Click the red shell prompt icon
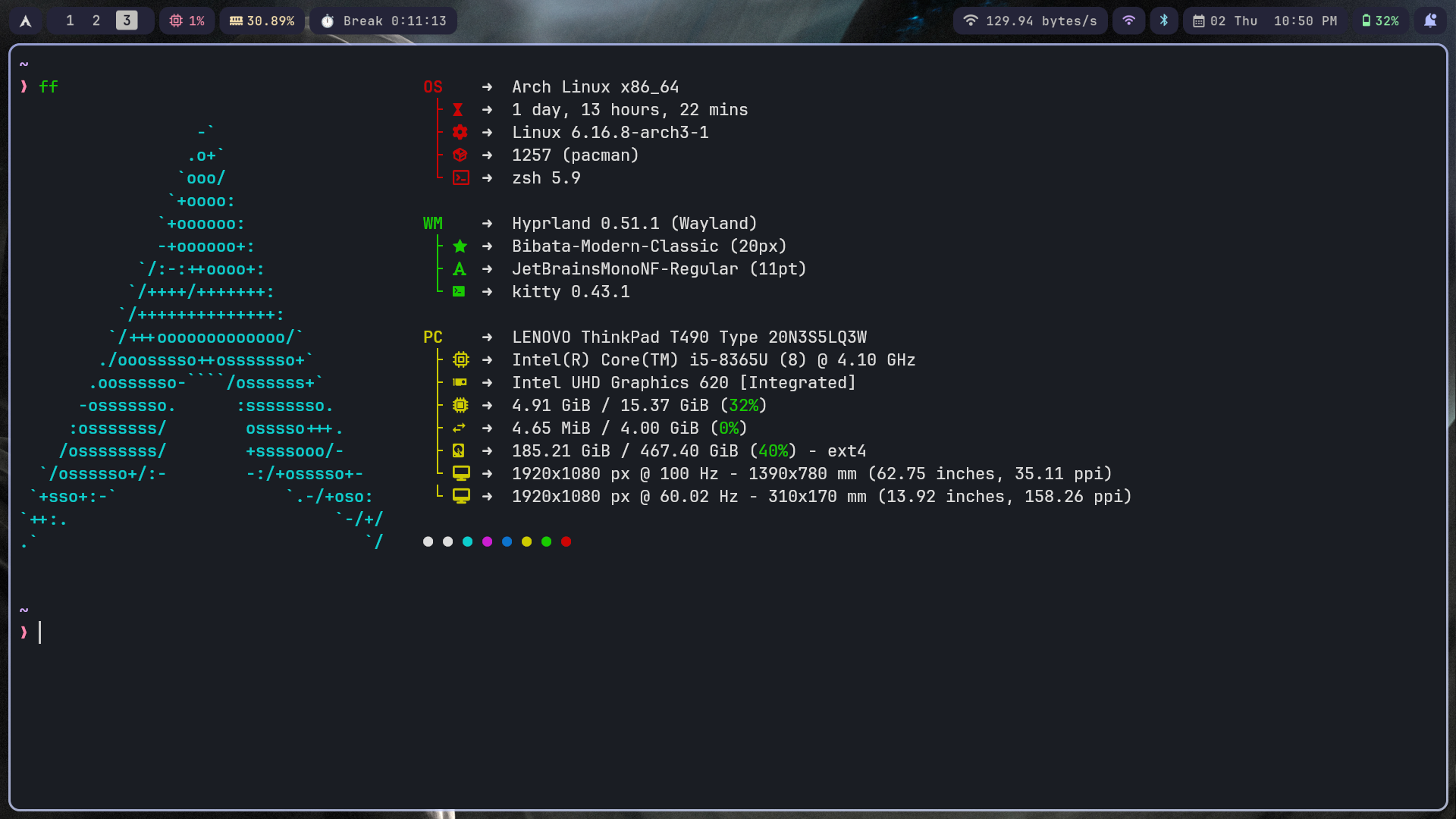 coord(461,178)
